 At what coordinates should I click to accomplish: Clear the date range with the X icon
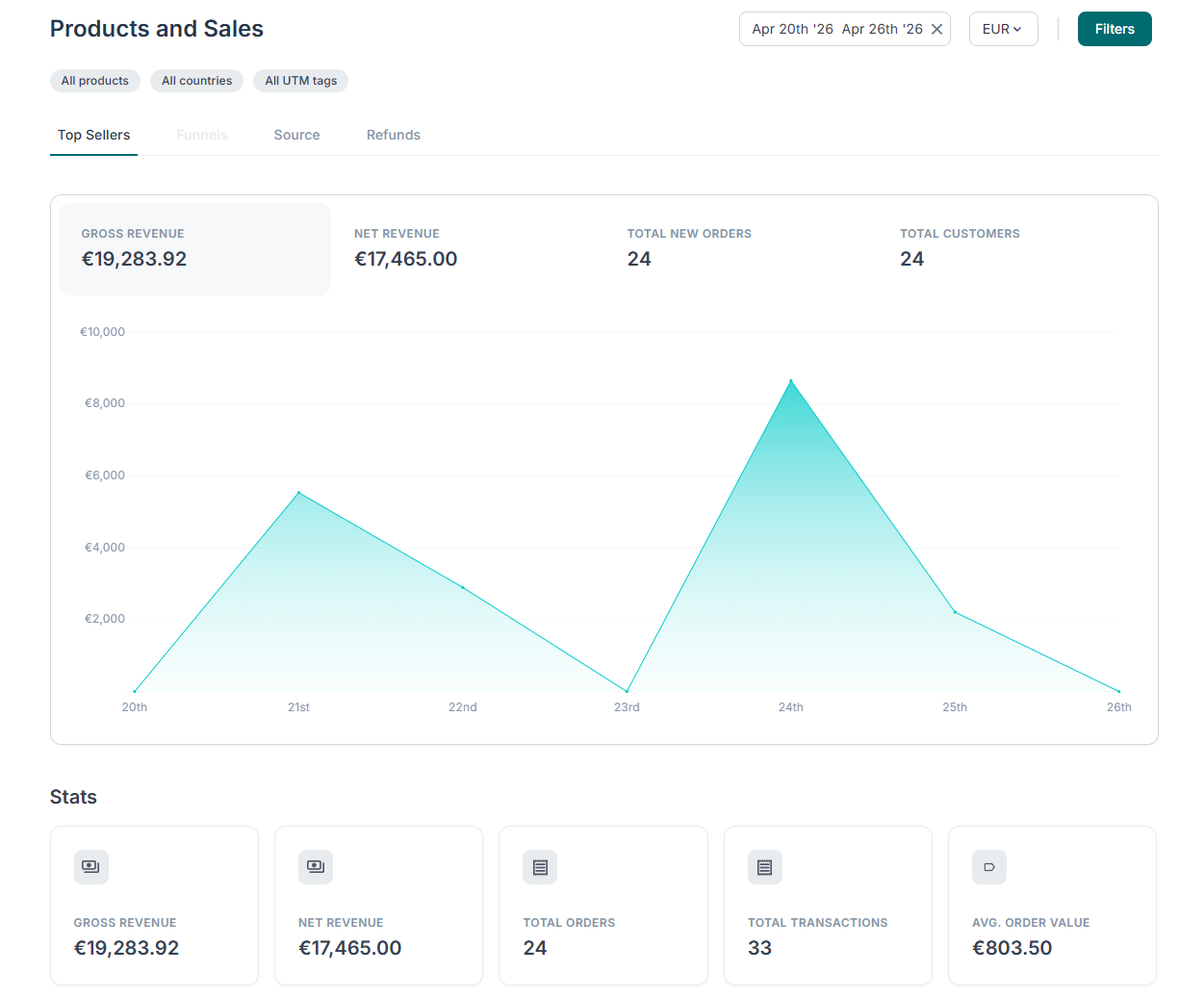coord(936,29)
